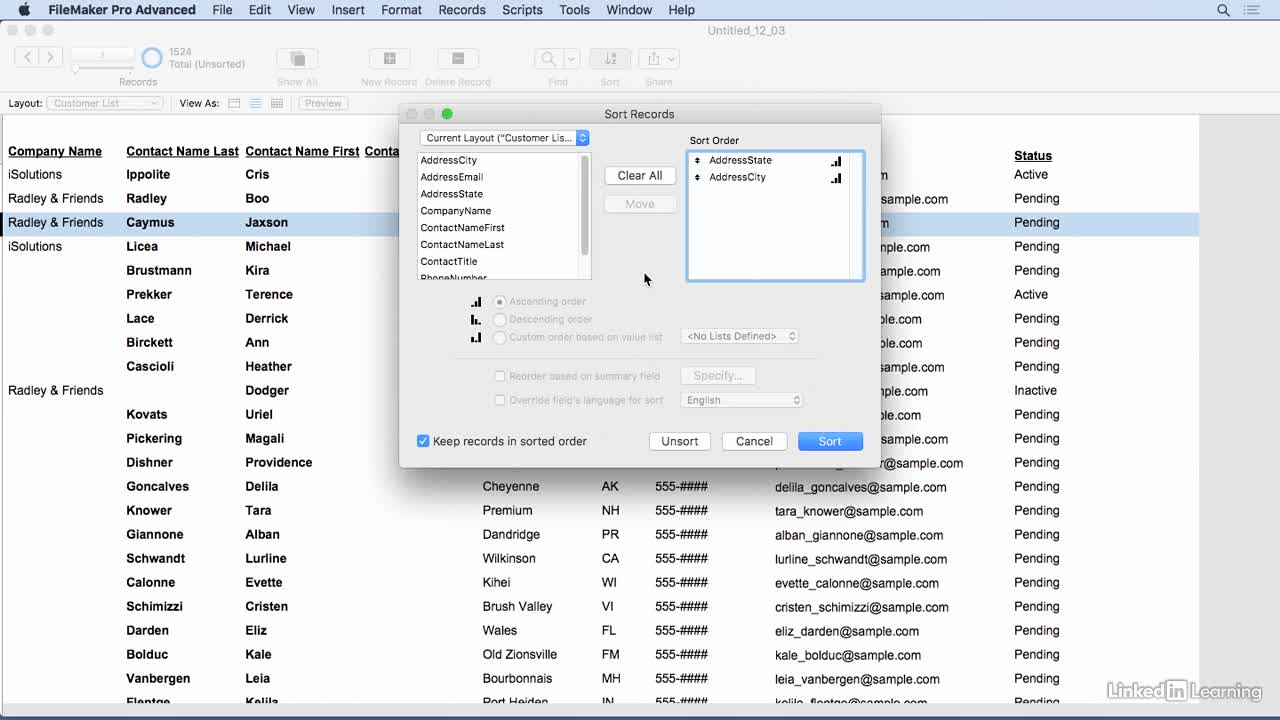Open the Window menu
The height and width of the screenshot is (720, 1280).
pos(629,10)
